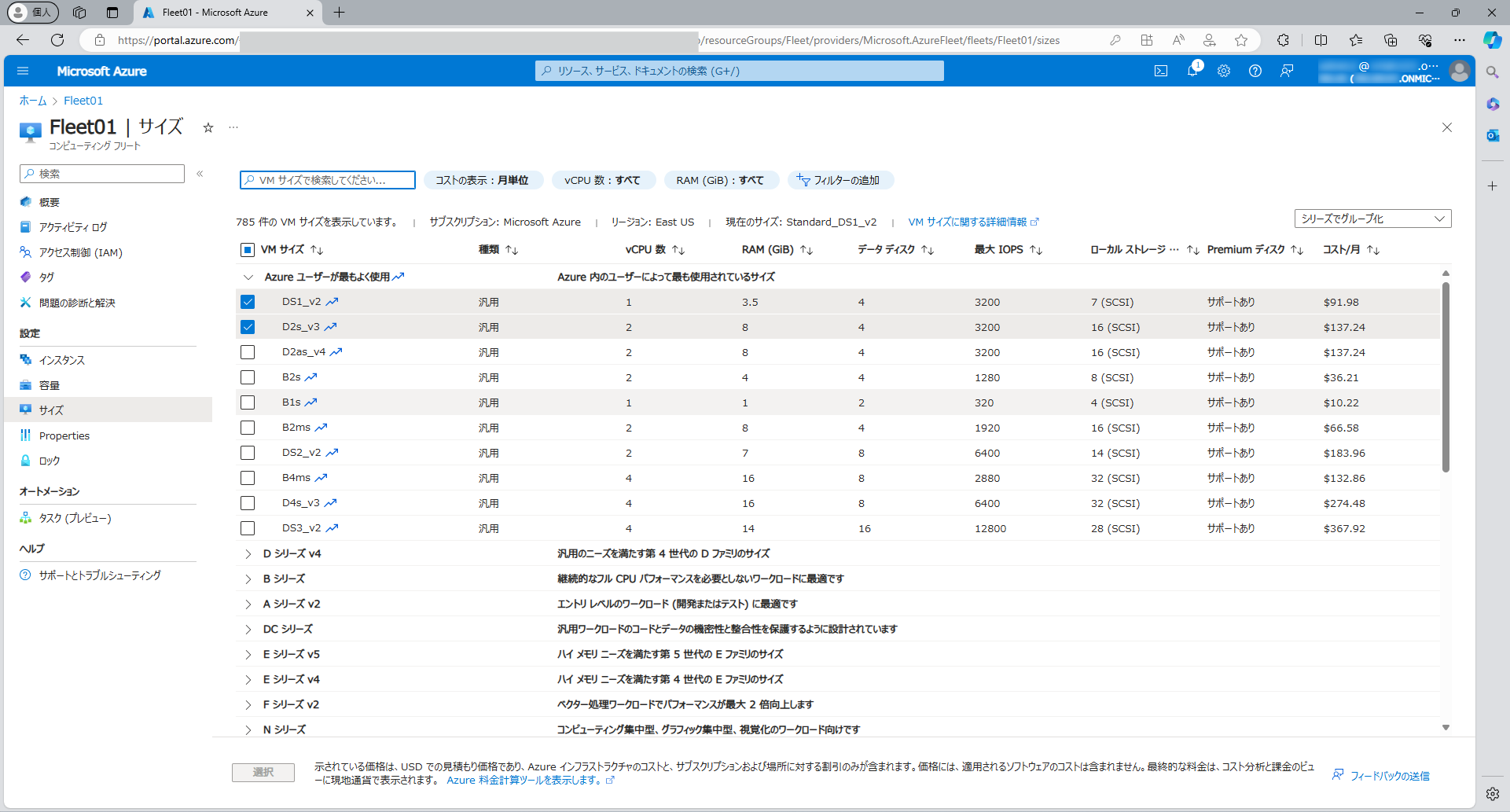
Task: Click the フィルターの追加 button
Action: click(840, 180)
